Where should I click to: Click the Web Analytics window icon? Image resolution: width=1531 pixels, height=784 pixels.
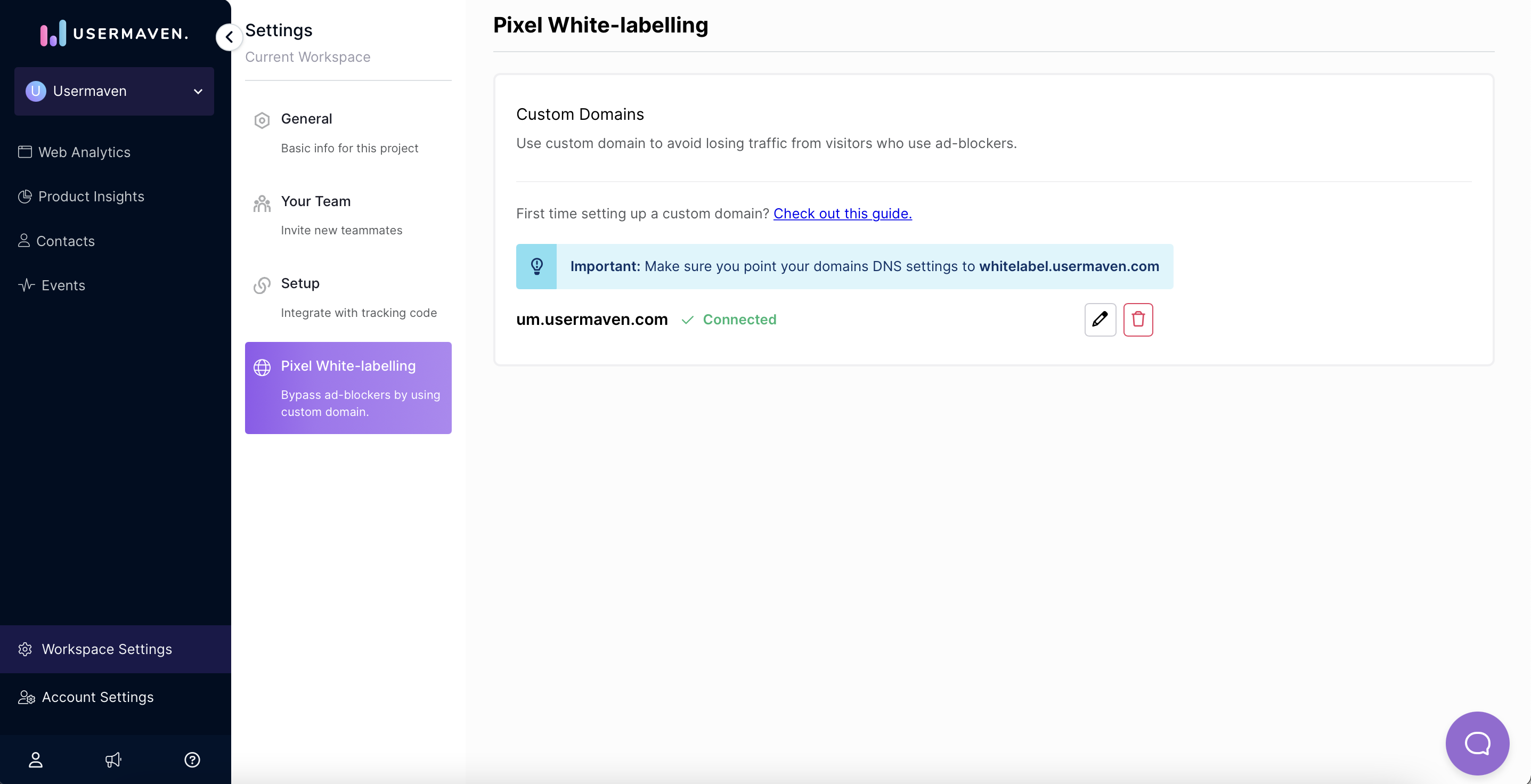point(25,152)
